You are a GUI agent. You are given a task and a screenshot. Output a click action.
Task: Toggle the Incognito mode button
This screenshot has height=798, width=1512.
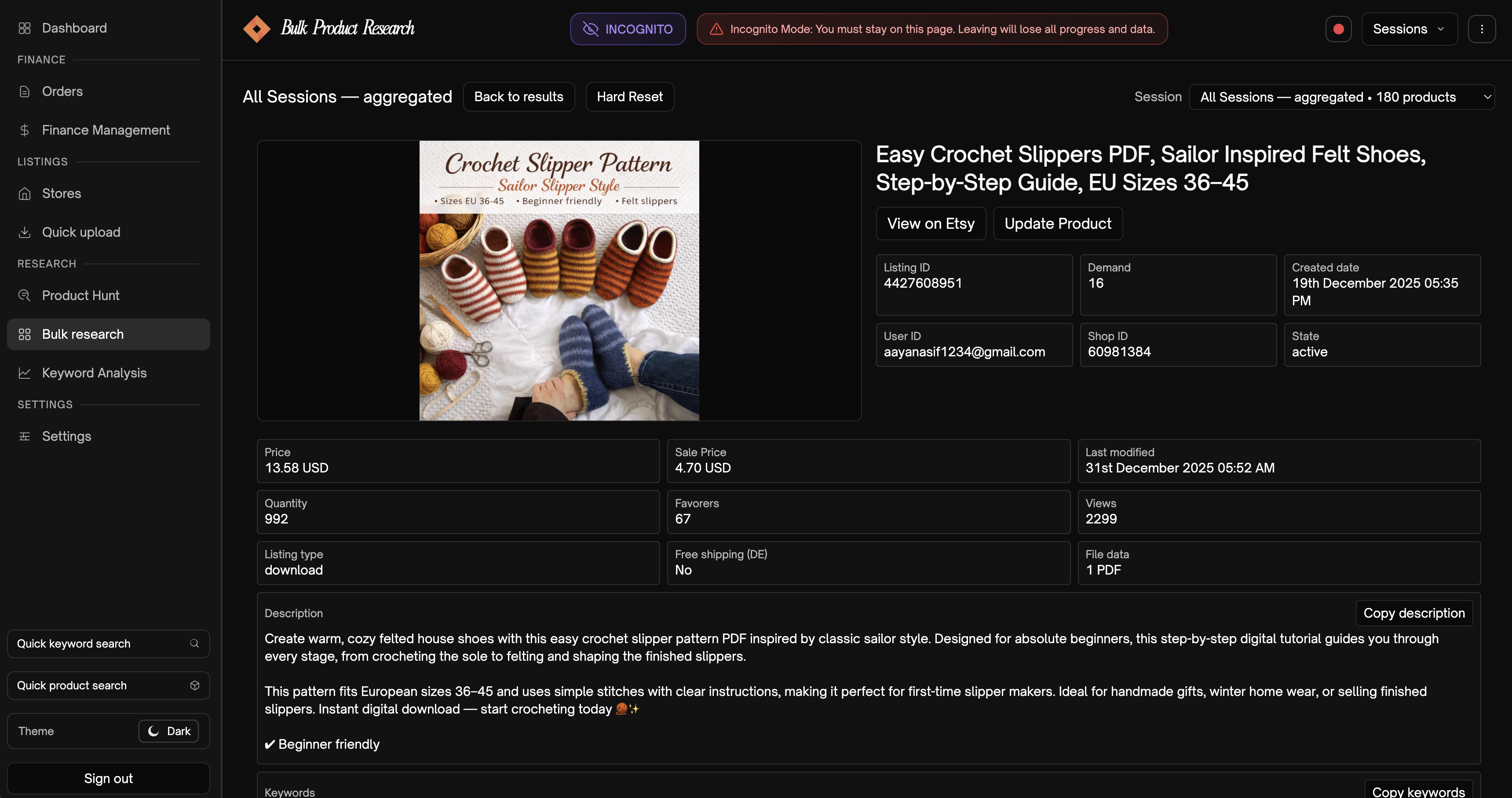tap(628, 29)
